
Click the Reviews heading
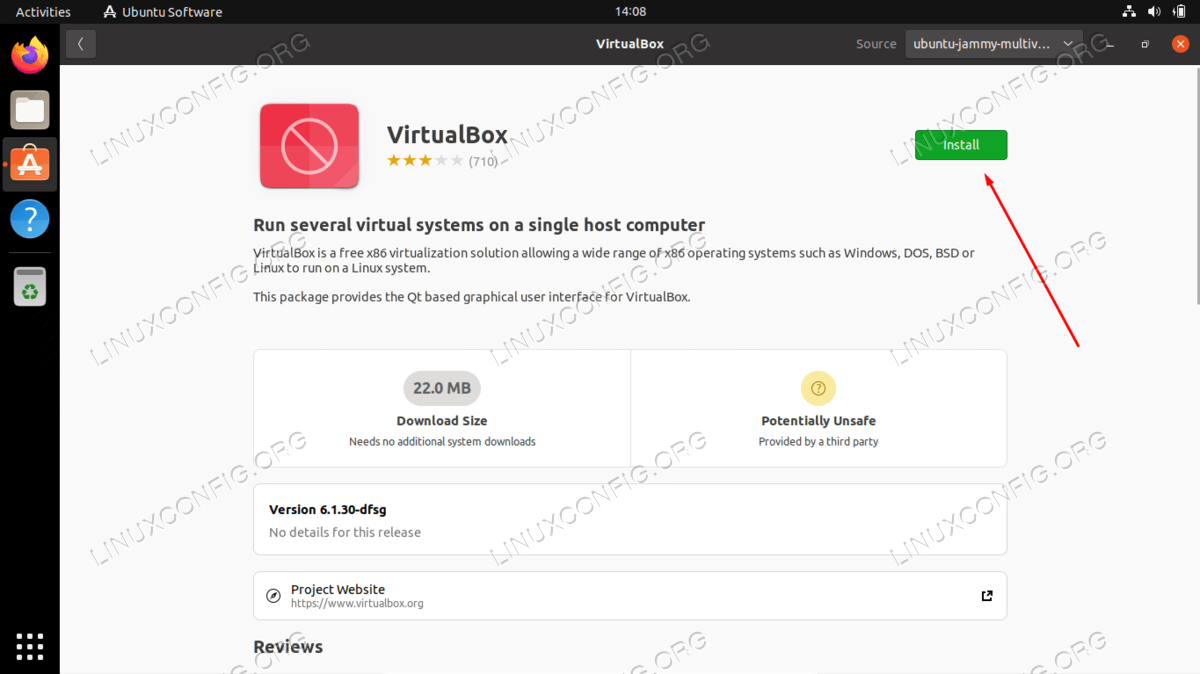pos(288,647)
